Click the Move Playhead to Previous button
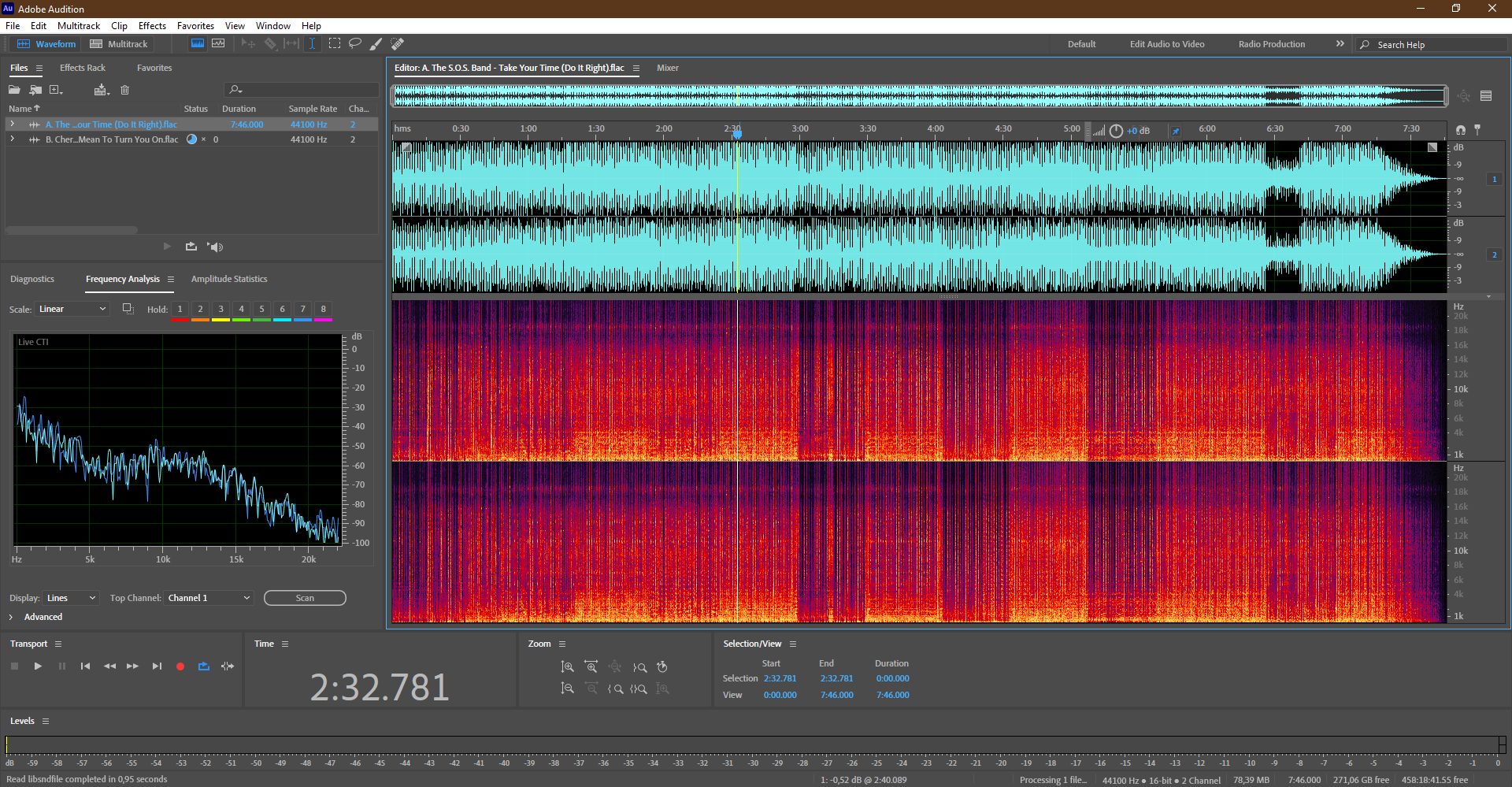 85,666
